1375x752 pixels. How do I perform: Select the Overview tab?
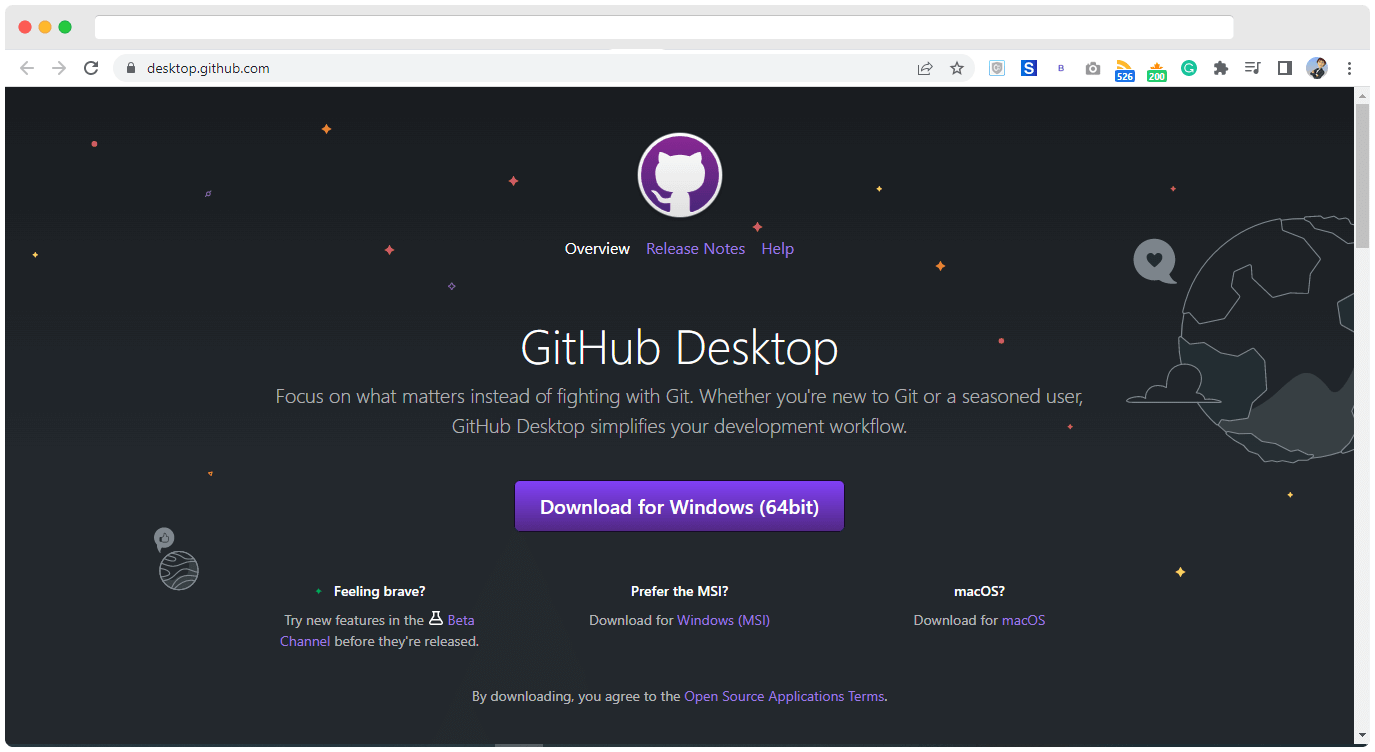click(x=597, y=249)
